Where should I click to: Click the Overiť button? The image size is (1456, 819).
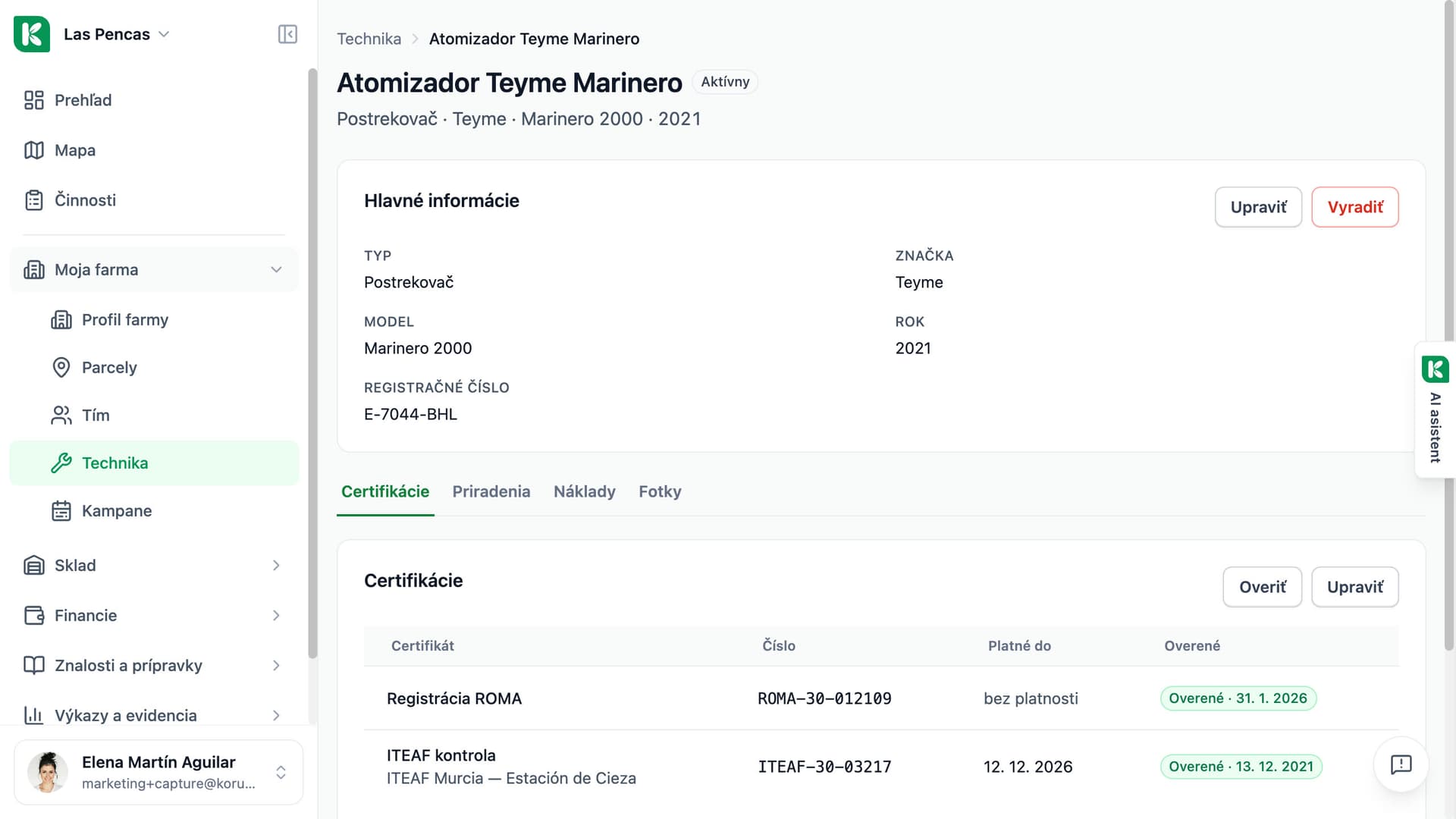1263,587
